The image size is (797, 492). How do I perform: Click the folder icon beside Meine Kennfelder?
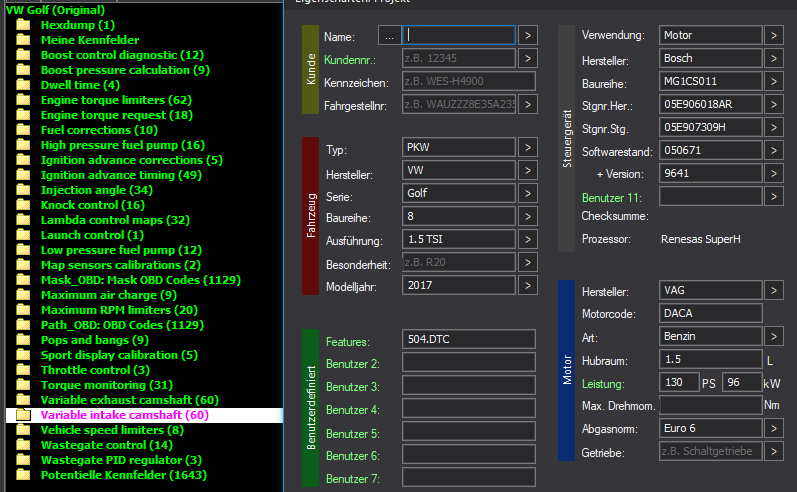(x=23, y=40)
